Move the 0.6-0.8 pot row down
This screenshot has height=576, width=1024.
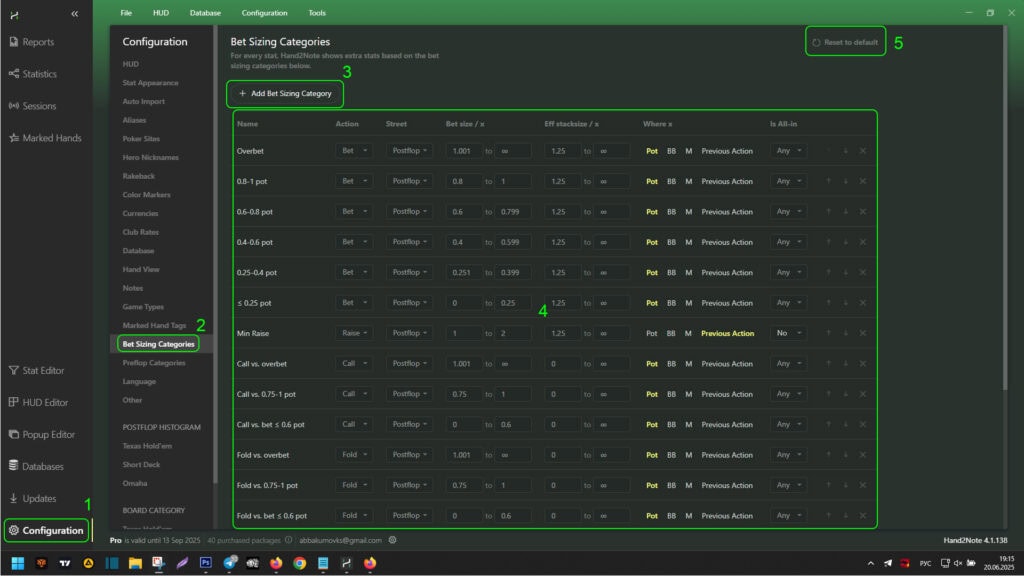coord(845,212)
